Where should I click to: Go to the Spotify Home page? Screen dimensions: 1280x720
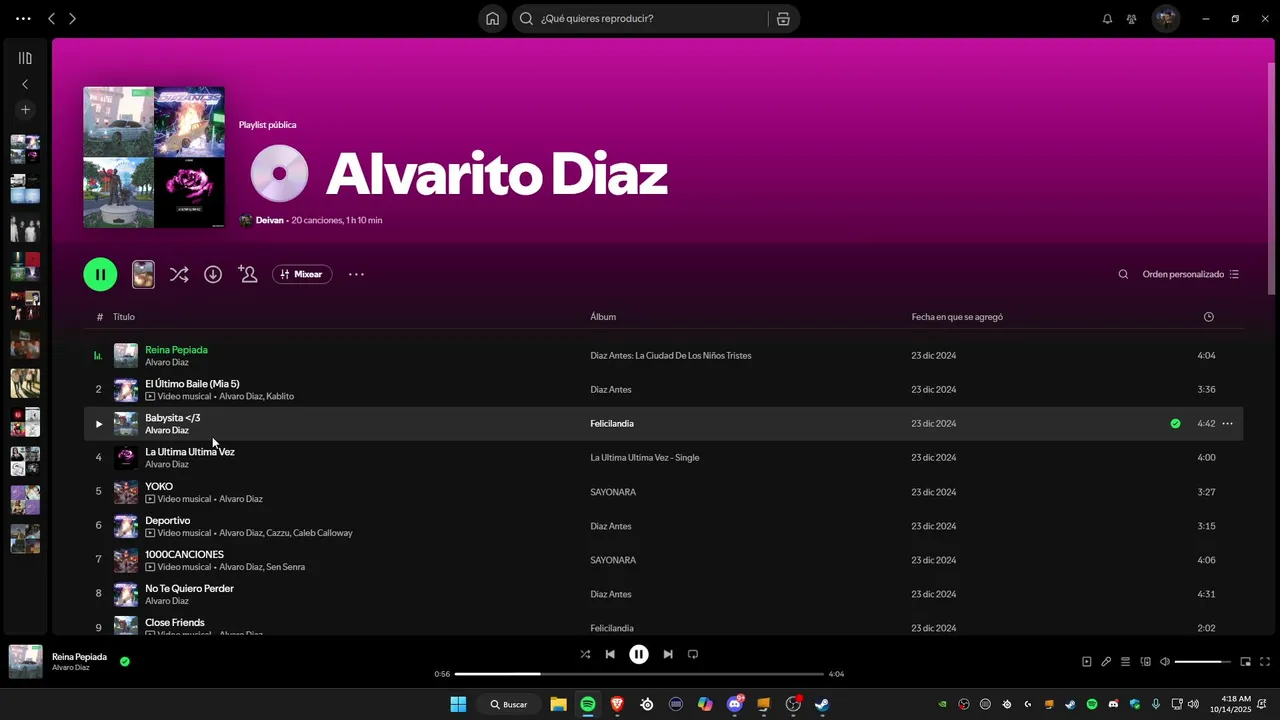tap(493, 18)
